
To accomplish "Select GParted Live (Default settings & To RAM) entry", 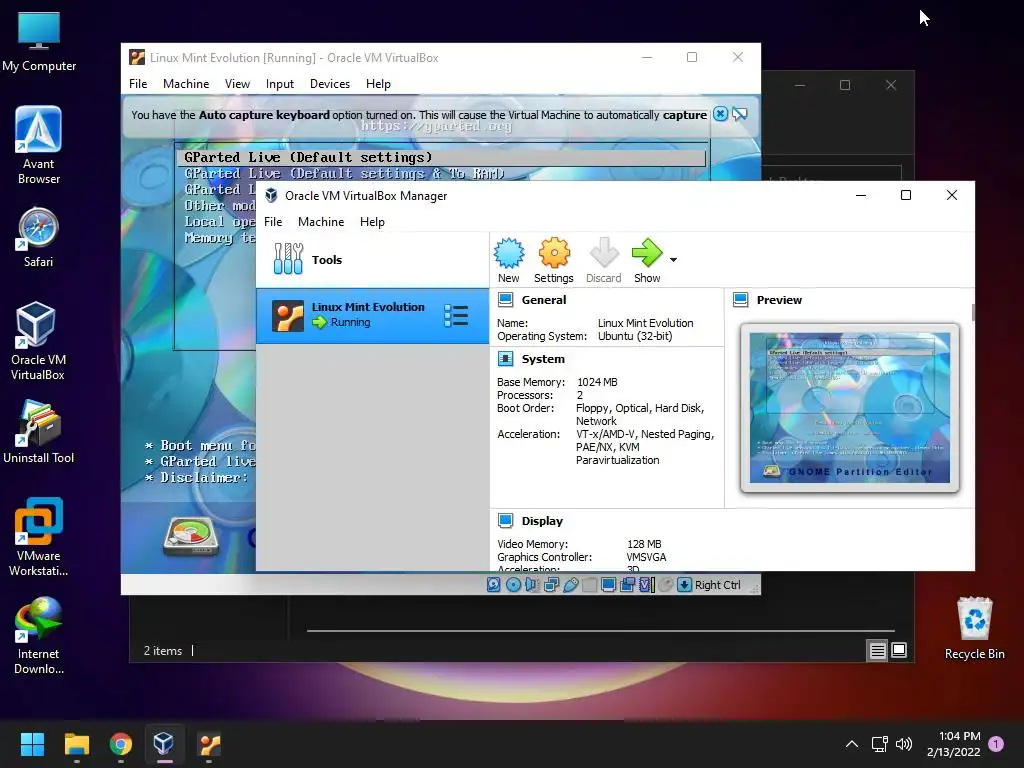I will tap(344, 174).
